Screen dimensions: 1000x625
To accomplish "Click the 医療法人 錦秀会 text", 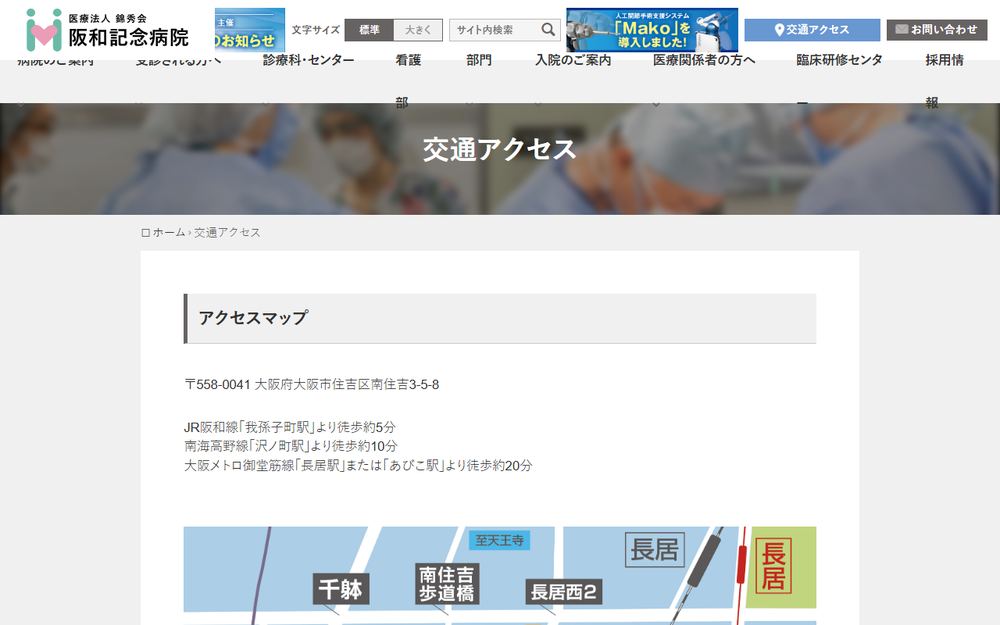I will pyautogui.click(x=108, y=18).
